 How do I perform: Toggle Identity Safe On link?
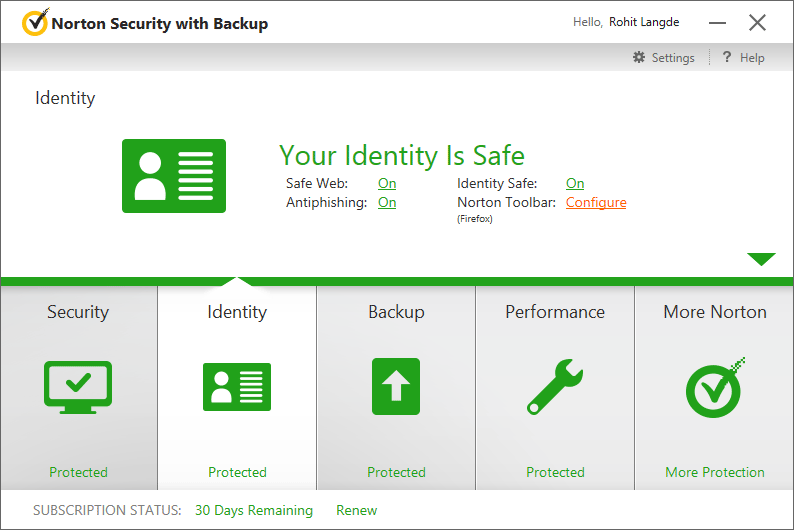pos(575,183)
